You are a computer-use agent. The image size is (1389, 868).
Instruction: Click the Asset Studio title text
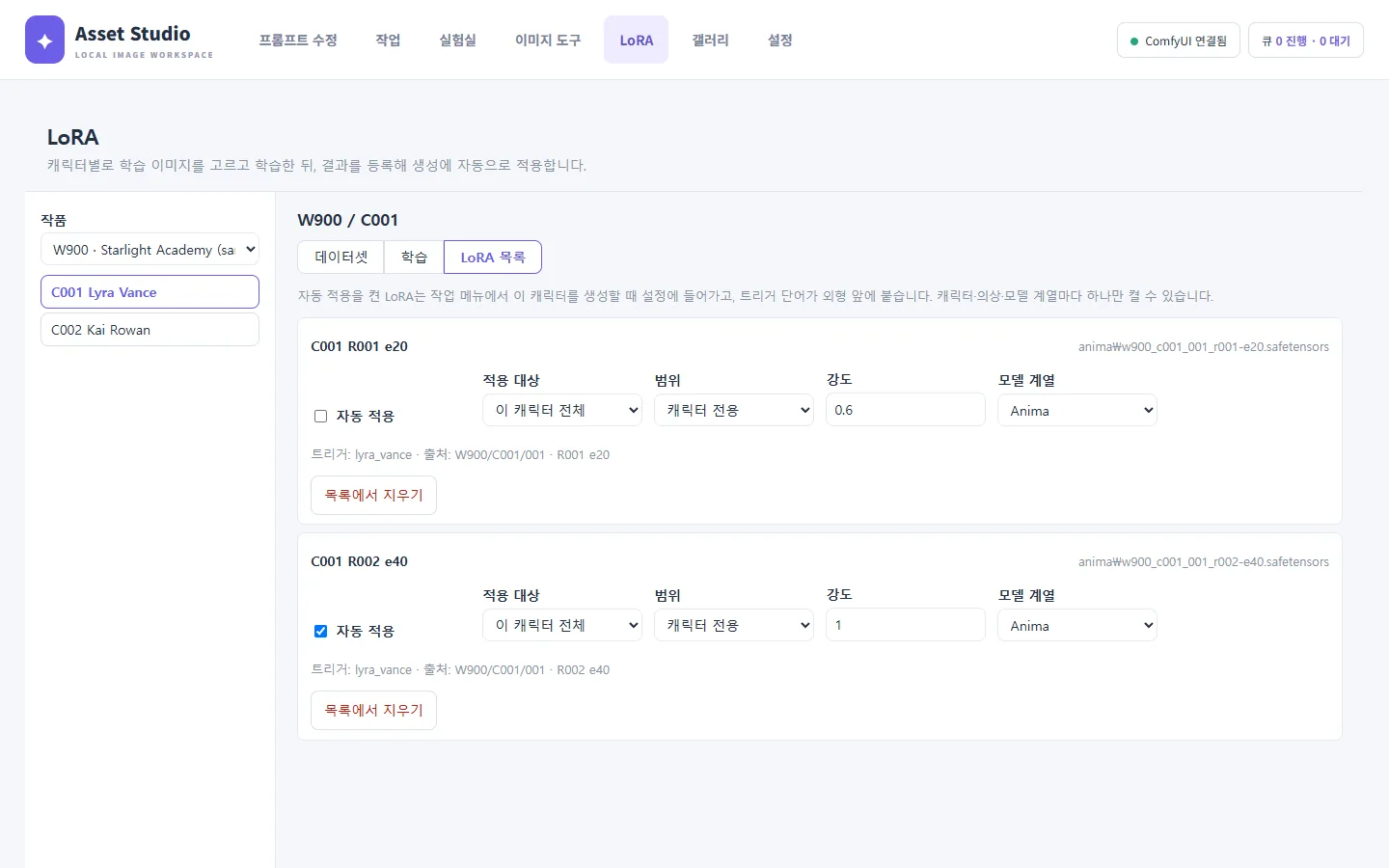pyautogui.click(x=132, y=34)
